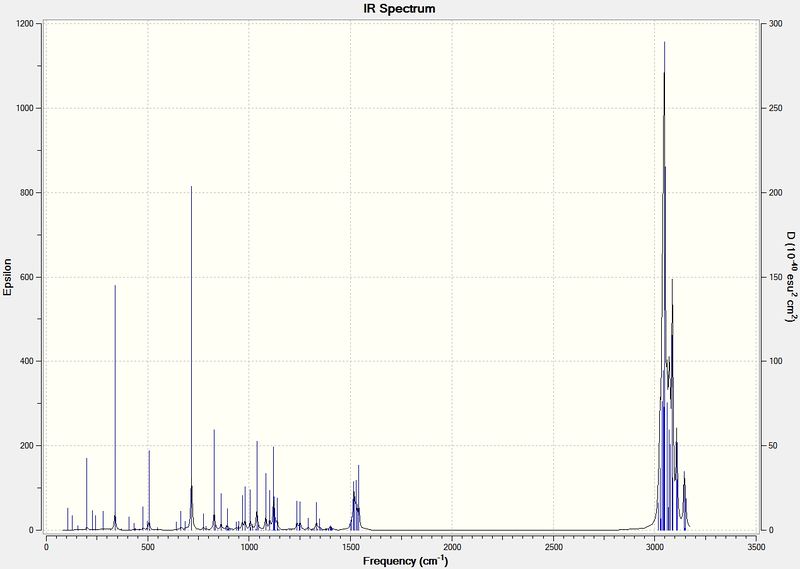
Task: Click the 0 tick on the Frequency axis
Action: [x=46, y=547]
